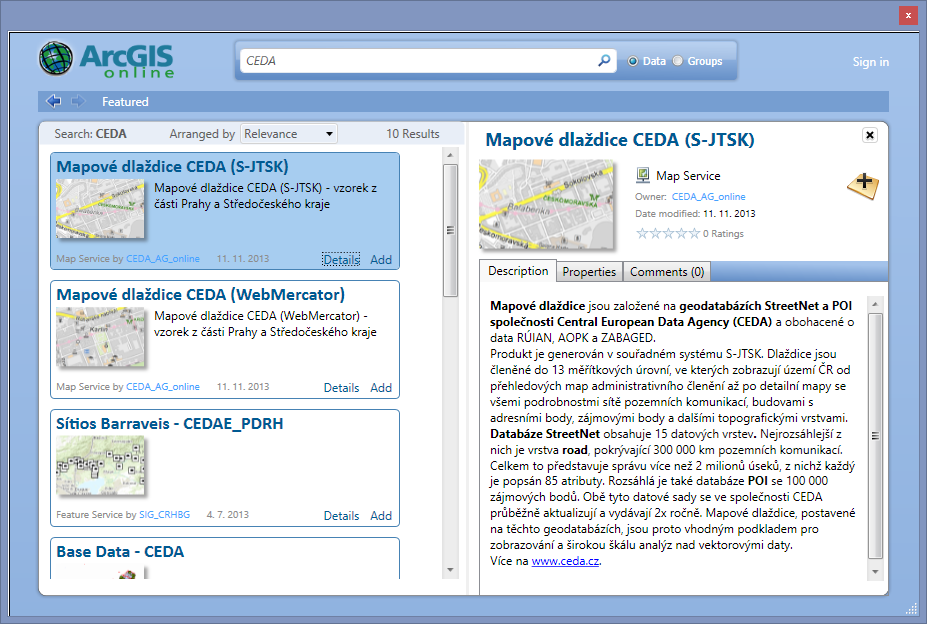
Task: Click Sign in link
Action: click(870, 62)
